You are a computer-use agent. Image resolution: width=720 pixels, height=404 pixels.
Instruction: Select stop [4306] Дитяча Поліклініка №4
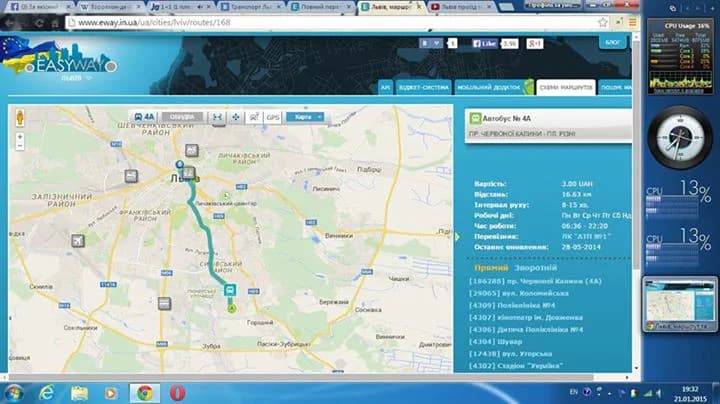[526, 330]
